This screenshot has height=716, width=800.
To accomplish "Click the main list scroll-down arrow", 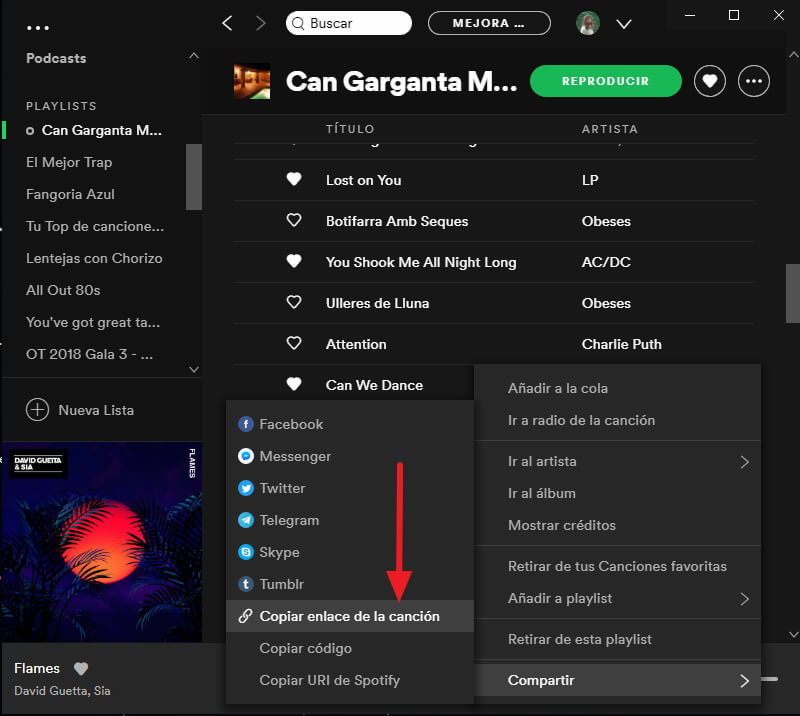I will (x=793, y=635).
